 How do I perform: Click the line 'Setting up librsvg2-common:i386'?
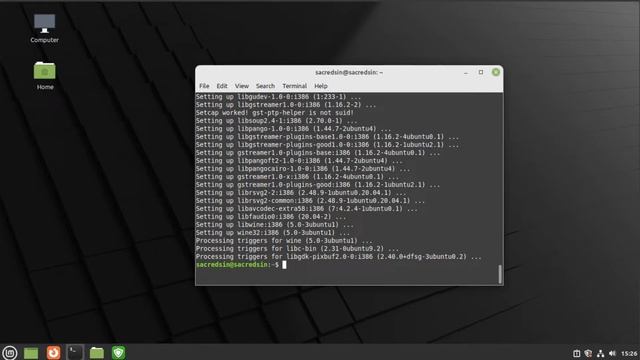(x=310, y=201)
